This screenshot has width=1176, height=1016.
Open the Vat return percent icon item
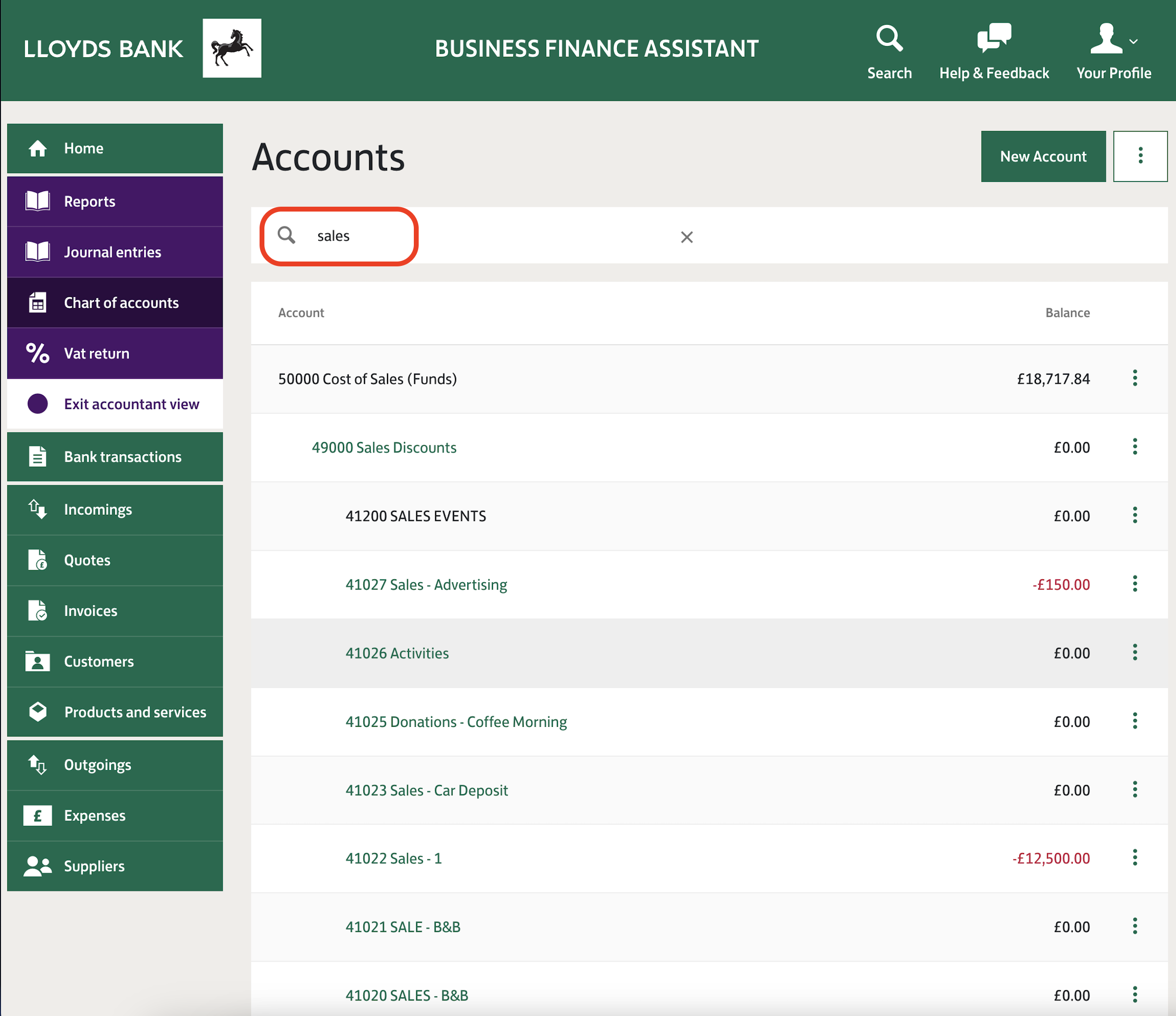(37, 353)
